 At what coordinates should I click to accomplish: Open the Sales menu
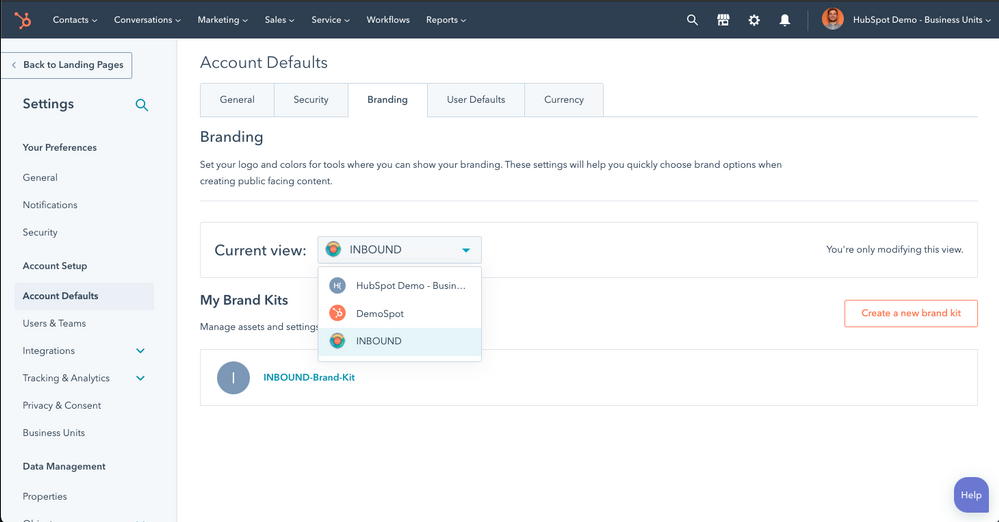[x=279, y=20]
